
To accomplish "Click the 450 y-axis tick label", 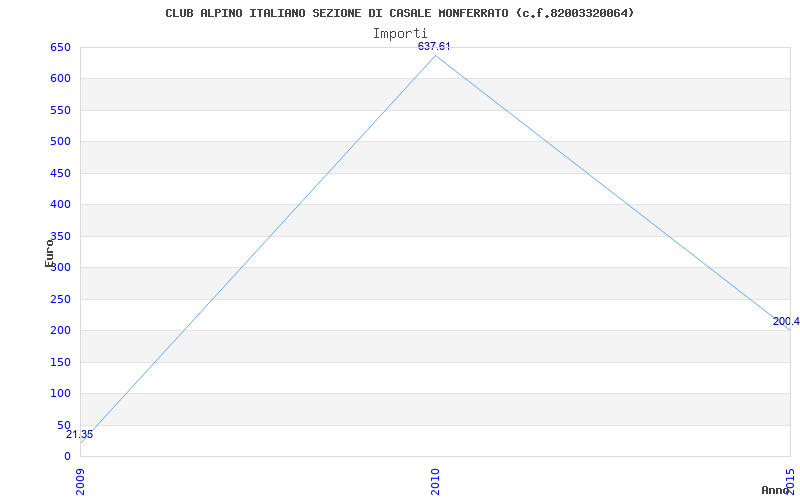I will point(60,173).
